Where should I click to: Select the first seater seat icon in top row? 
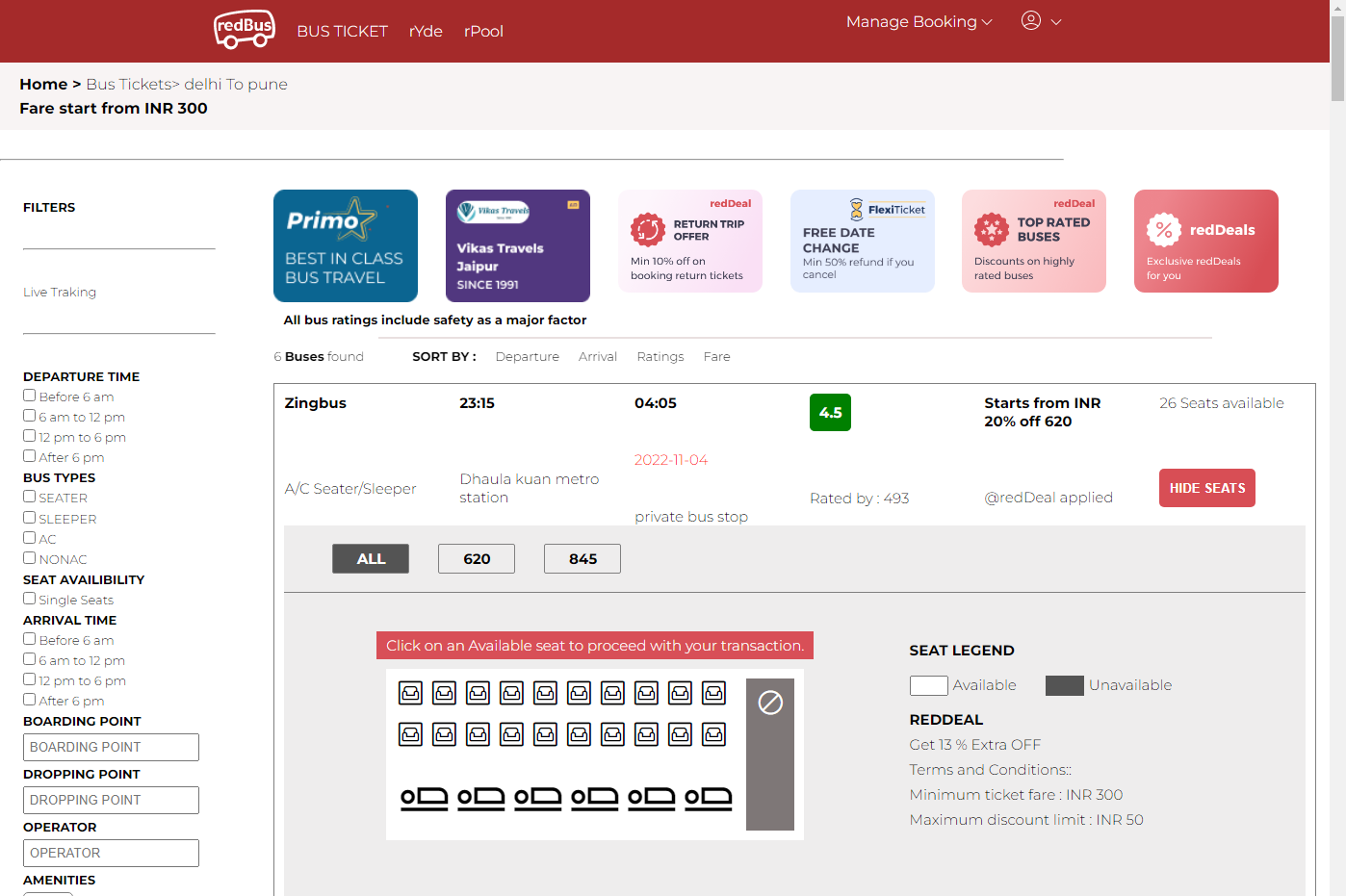point(411,693)
